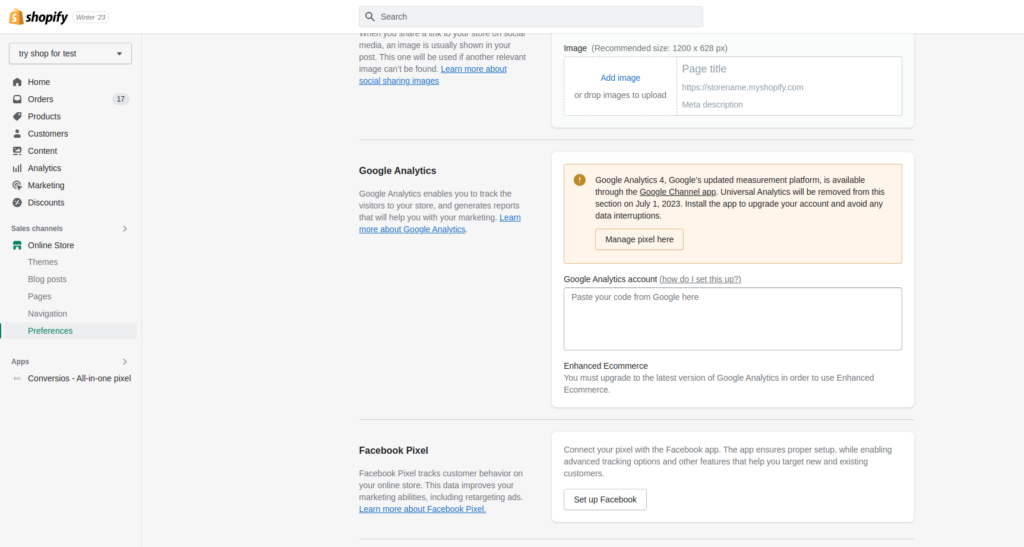Screen dimensions: 1024x547
Task: Open Blog posts under Online Store
Action: pyautogui.click(x=47, y=279)
